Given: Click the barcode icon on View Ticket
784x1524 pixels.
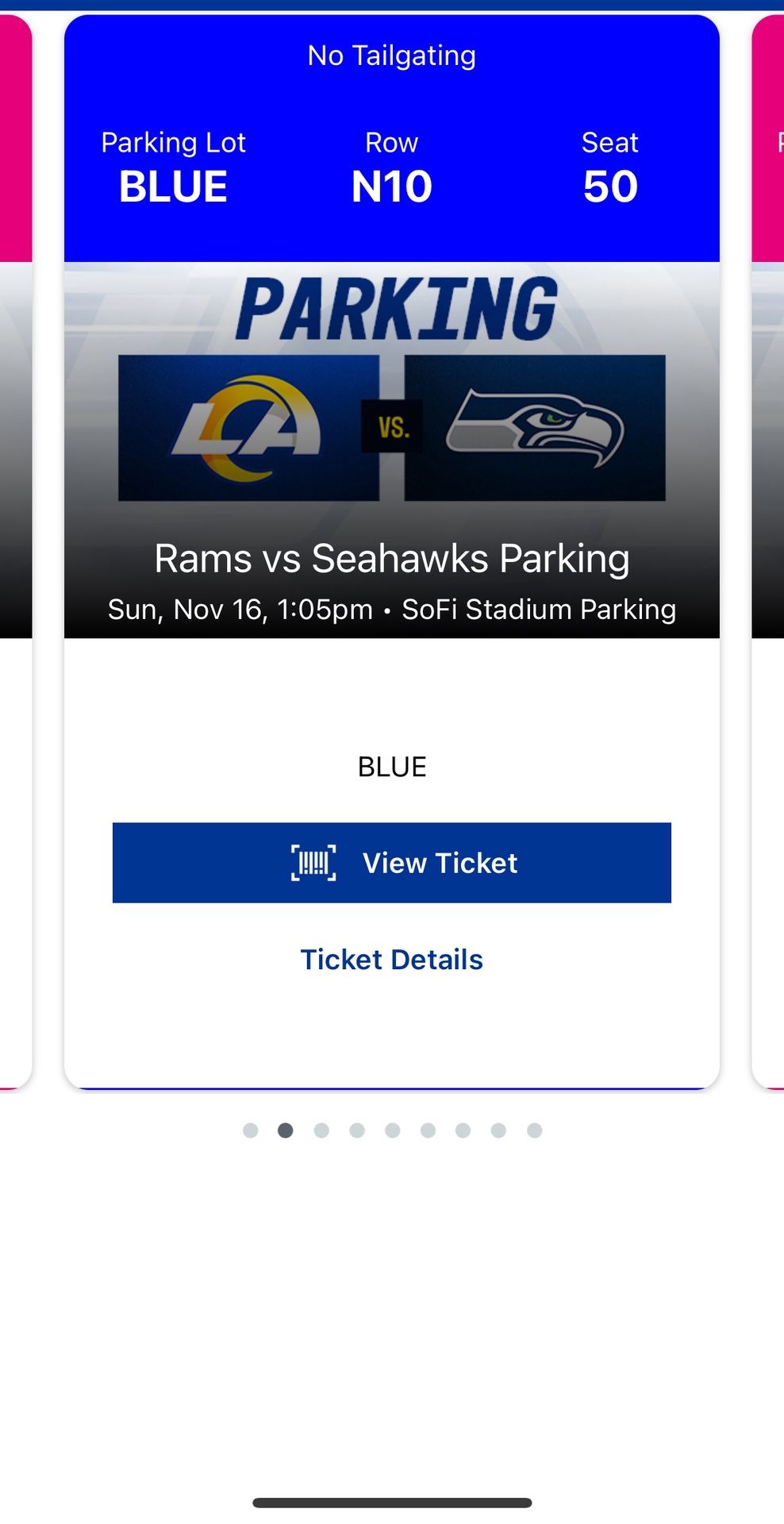Looking at the screenshot, I should point(314,863).
